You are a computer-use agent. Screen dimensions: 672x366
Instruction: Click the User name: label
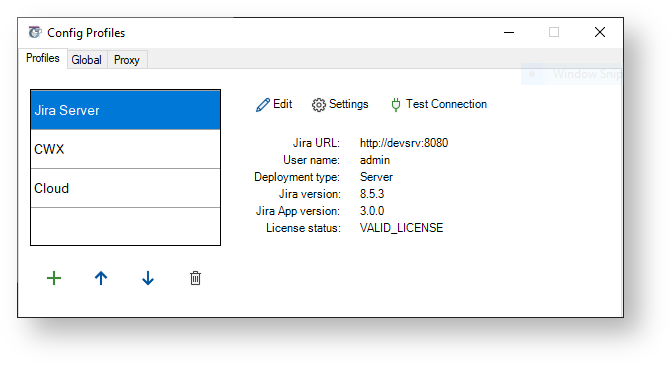coord(312,160)
